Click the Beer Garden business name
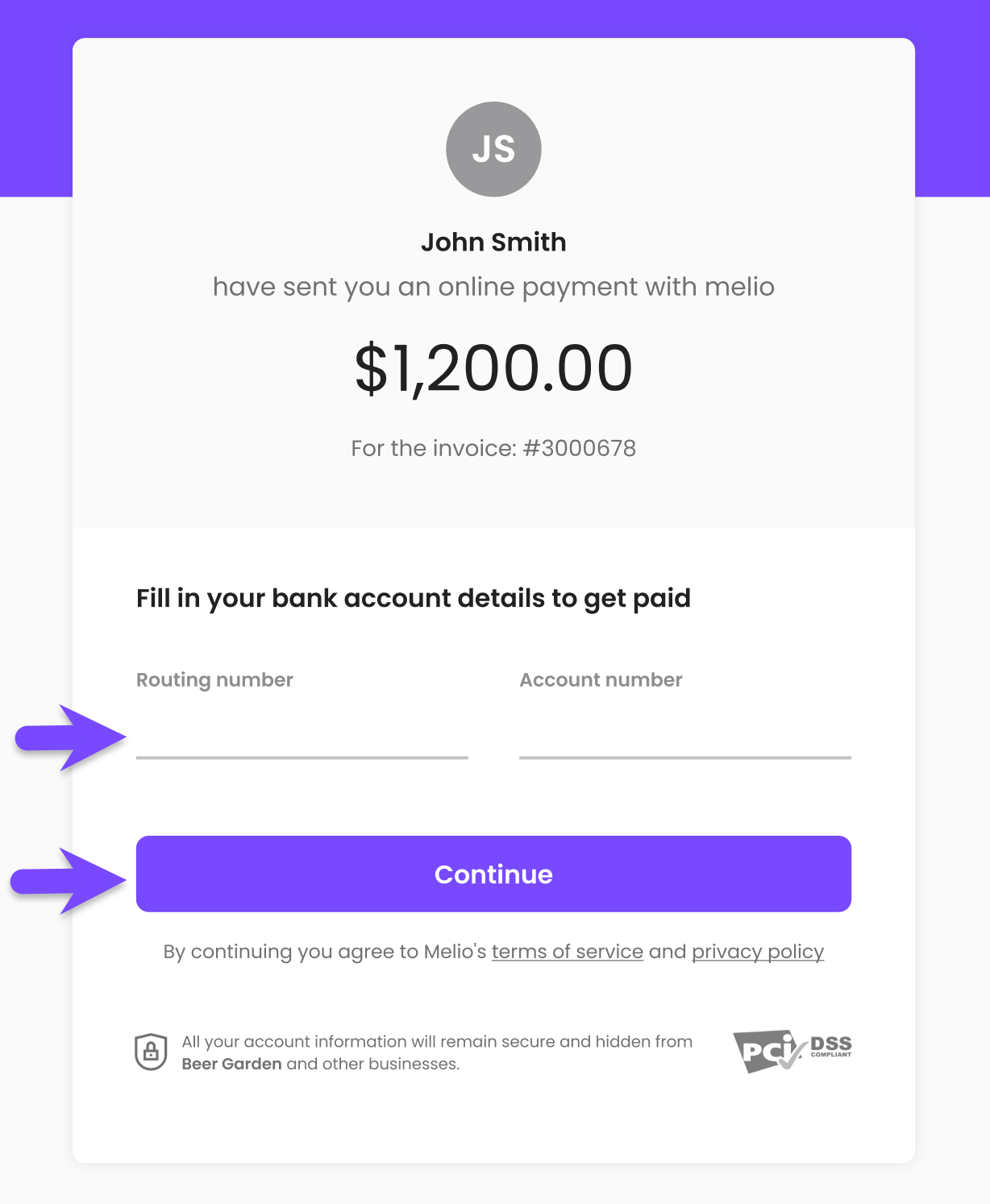990x1204 pixels. click(x=231, y=1064)
